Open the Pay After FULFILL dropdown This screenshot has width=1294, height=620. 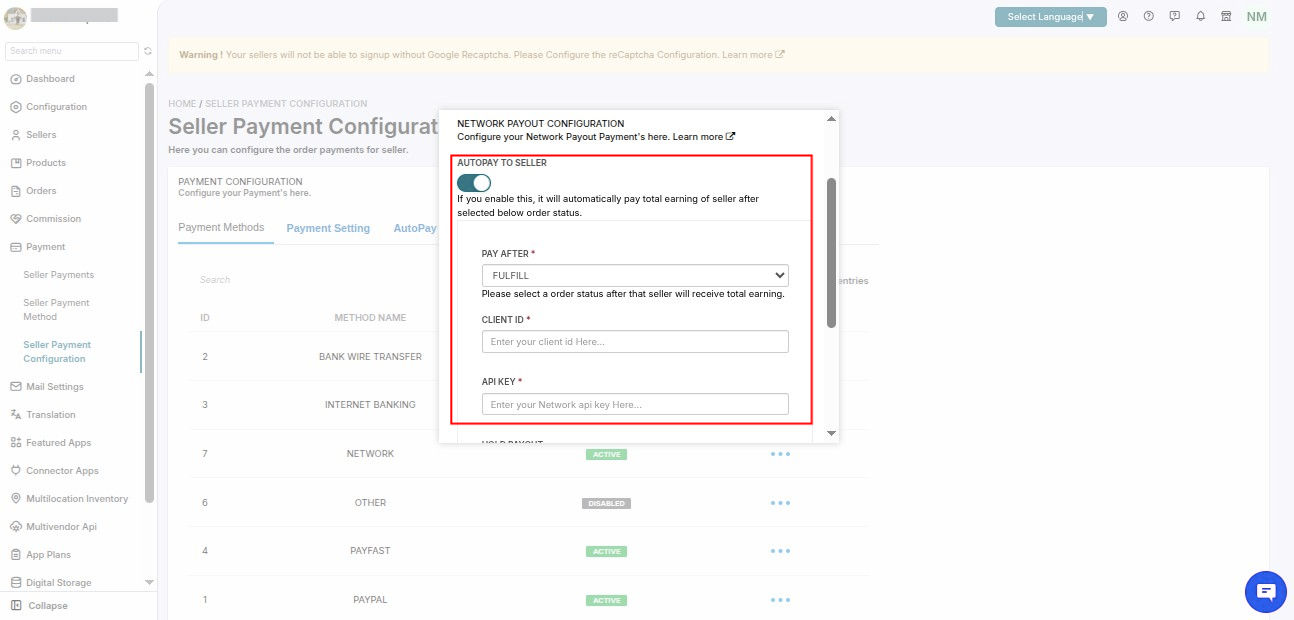635,275
